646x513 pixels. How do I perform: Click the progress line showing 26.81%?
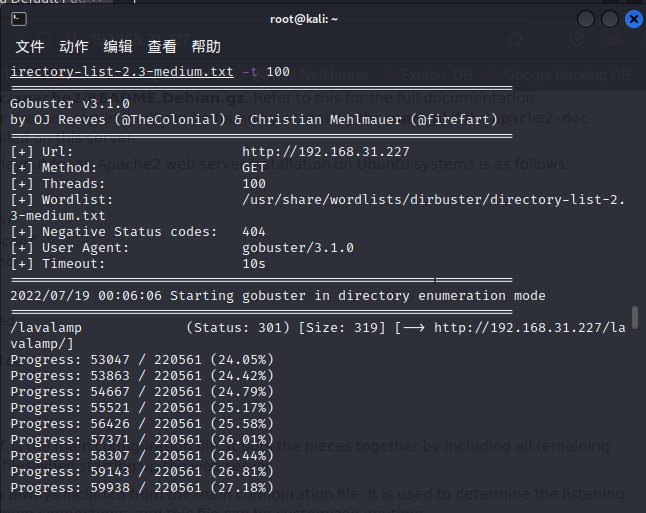pos(142,472)
